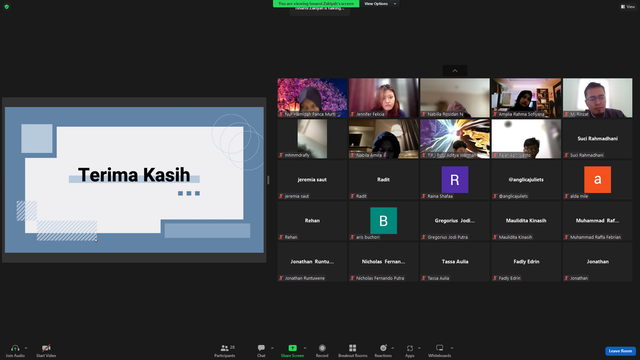Click muted mic icon on Suci Rahmadhani's label
This screenshot has height=360, width=640.
pos(567,155)
